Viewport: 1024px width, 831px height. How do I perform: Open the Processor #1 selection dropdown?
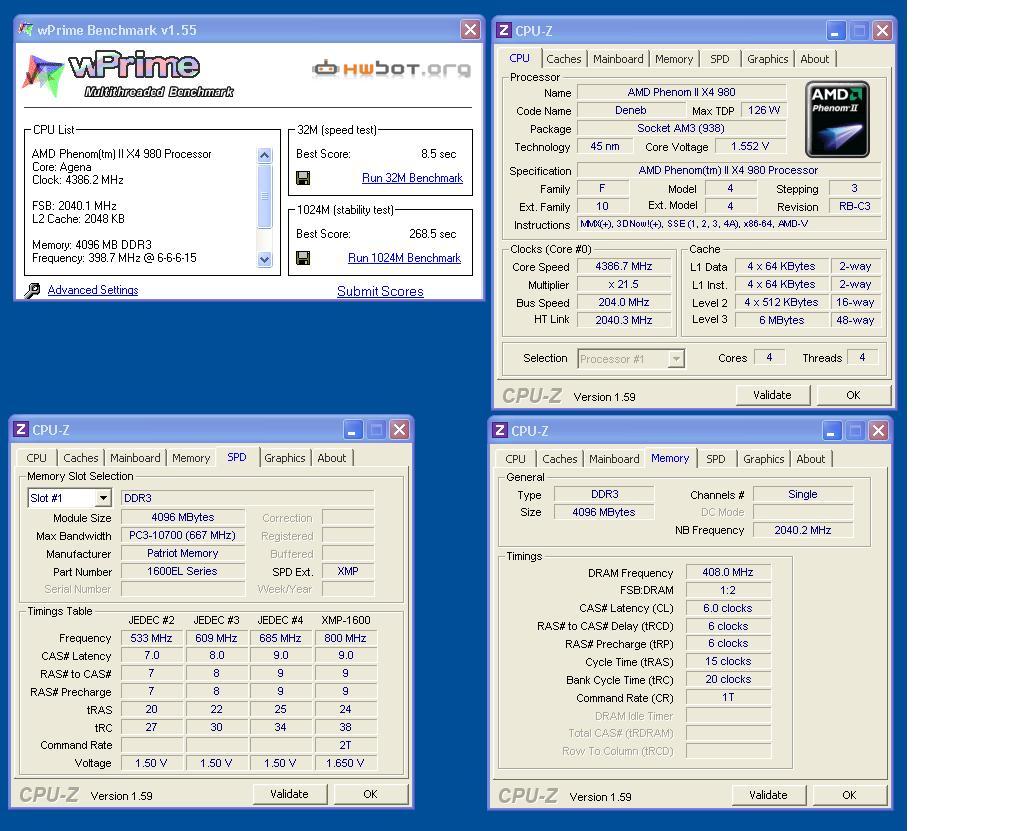pos(677,359)
